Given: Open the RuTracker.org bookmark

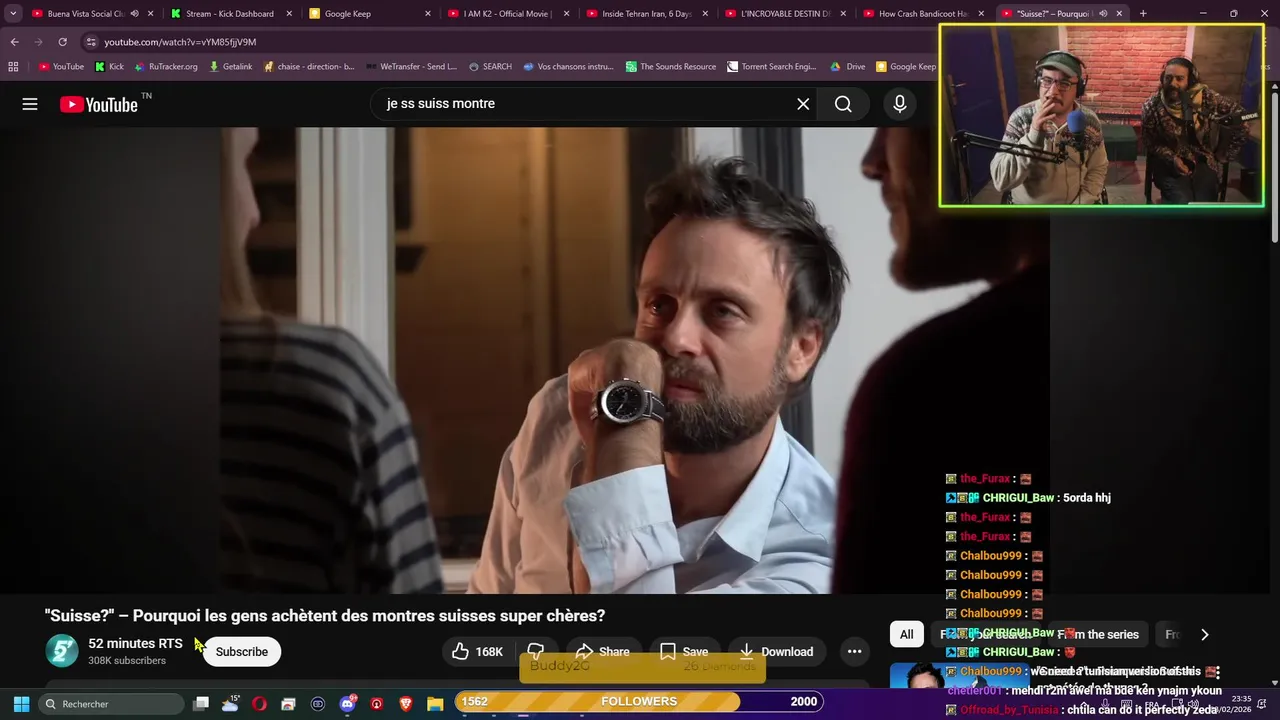Looking at the screenshot, I should [165, 67].
